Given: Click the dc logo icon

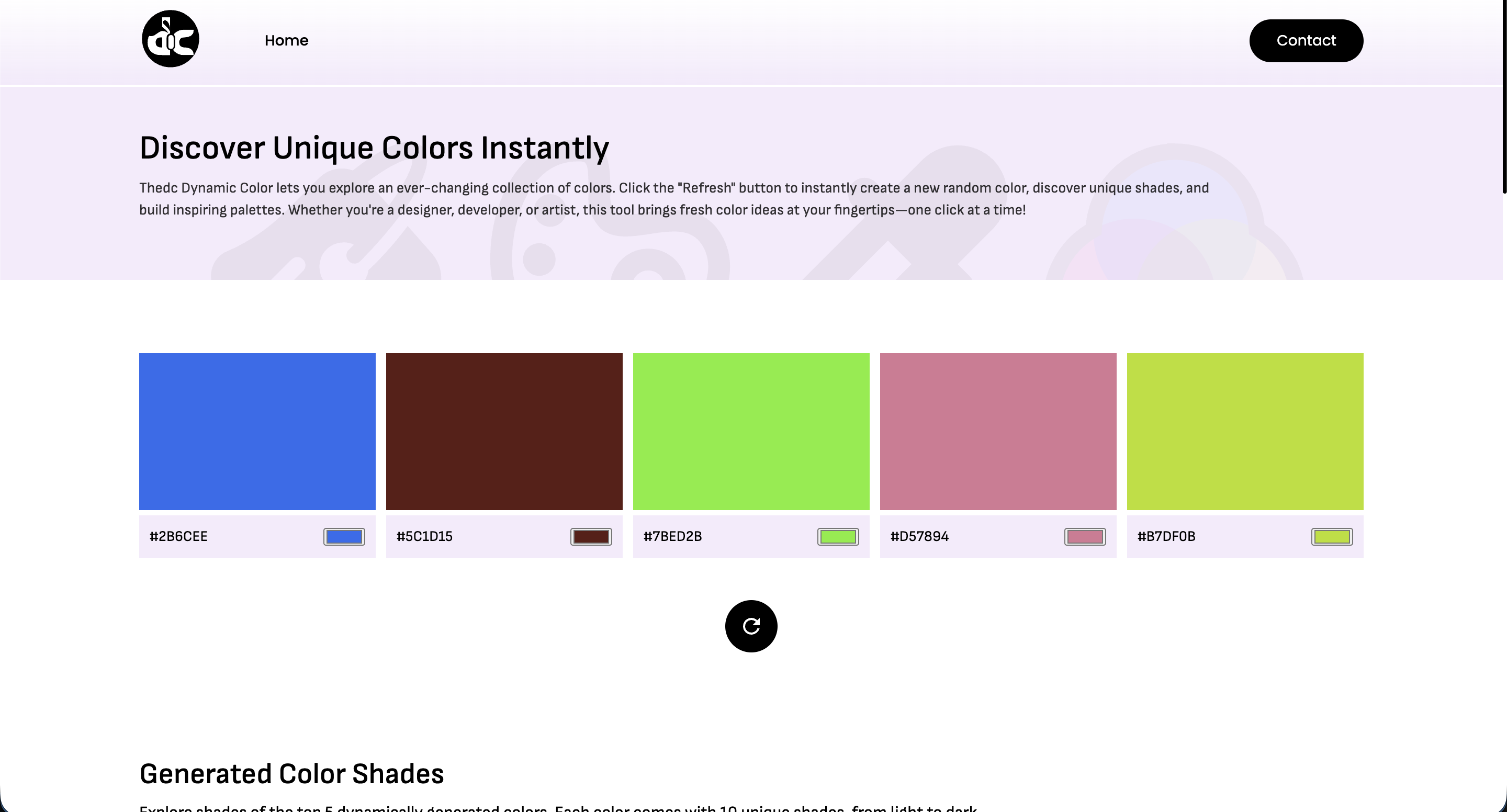Looking at the screenshot, I should pyautogui.click(x=170, y=39).
